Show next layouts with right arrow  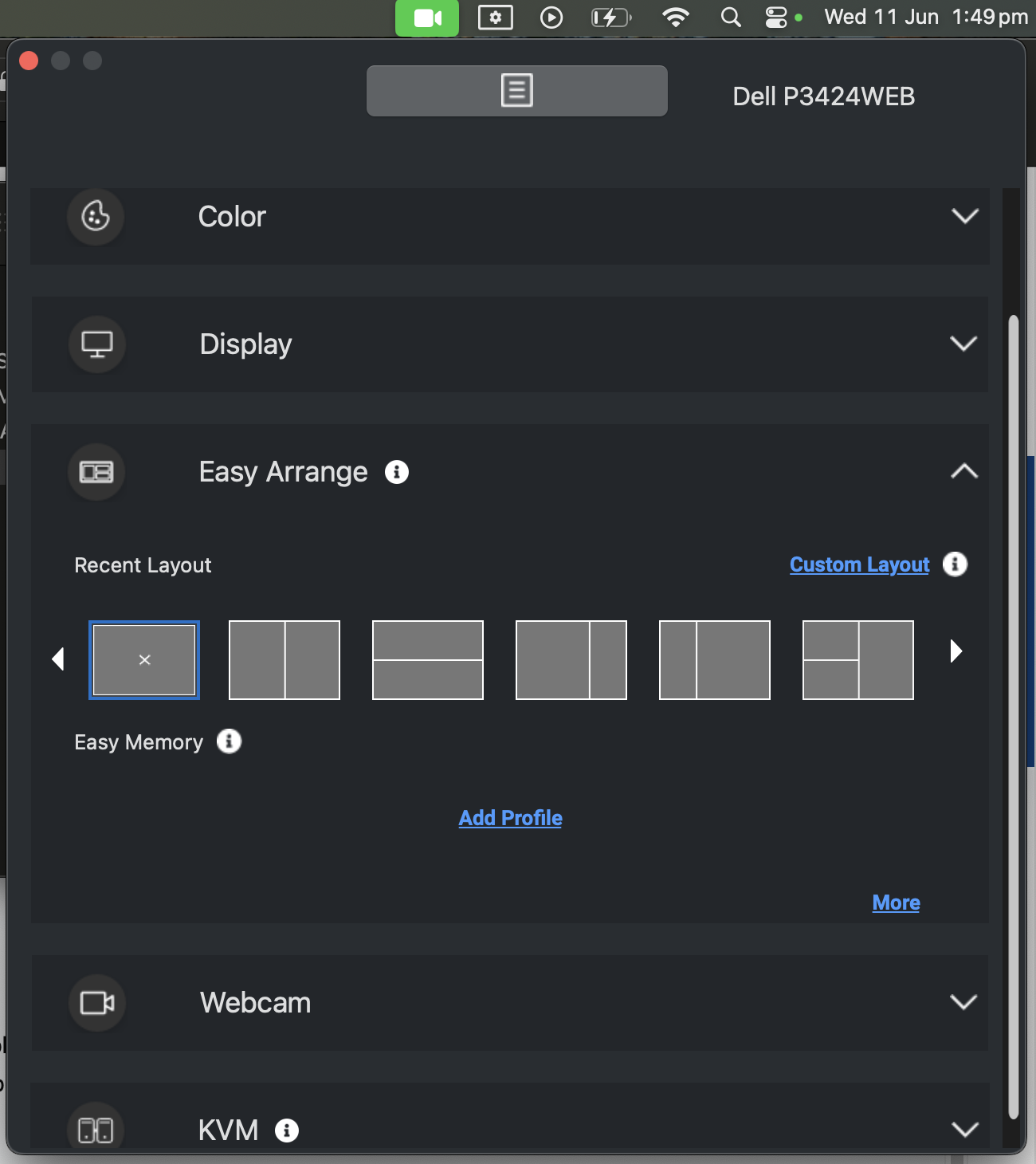point(956,651)
